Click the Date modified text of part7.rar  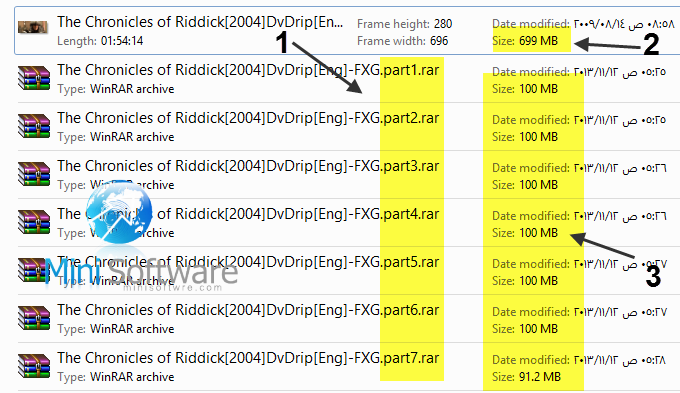coord(579,360)
